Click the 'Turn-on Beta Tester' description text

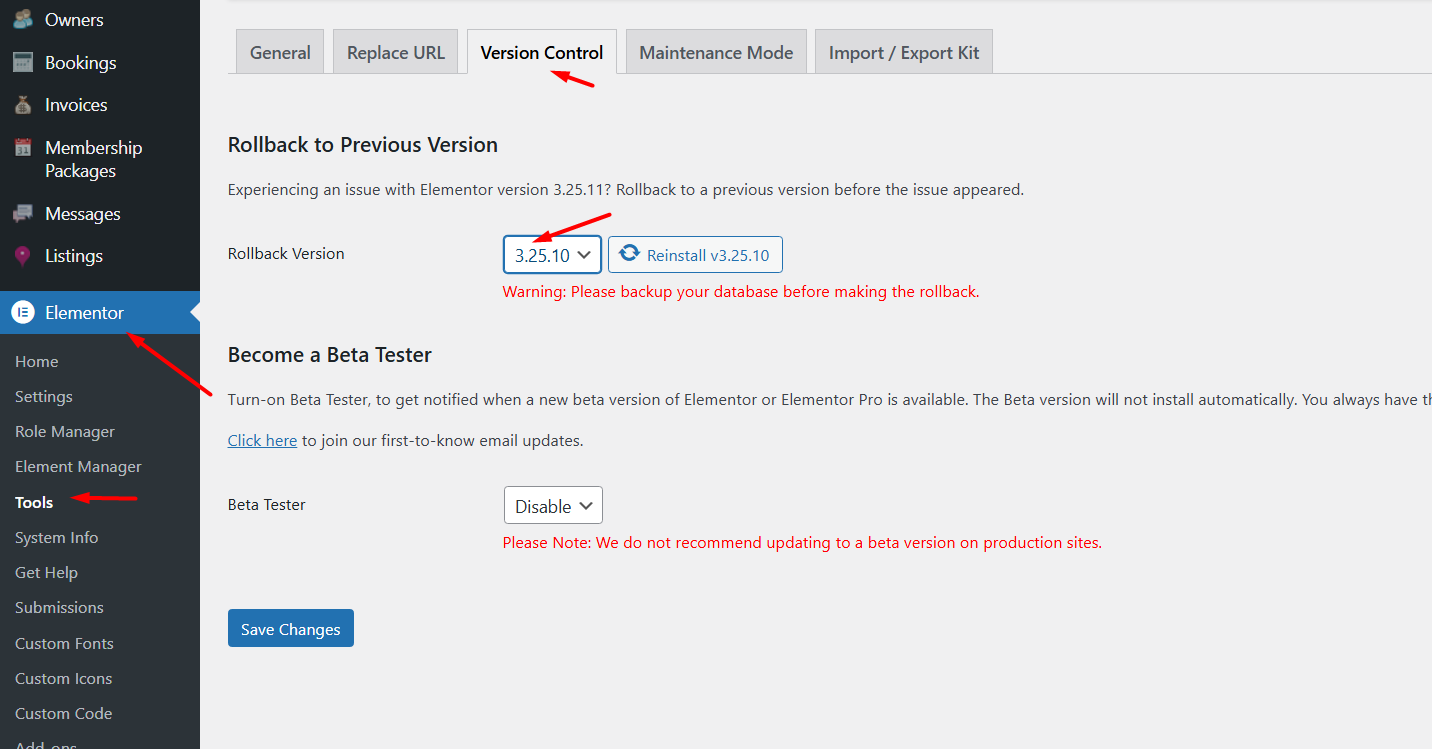click(x=830, y=399)
